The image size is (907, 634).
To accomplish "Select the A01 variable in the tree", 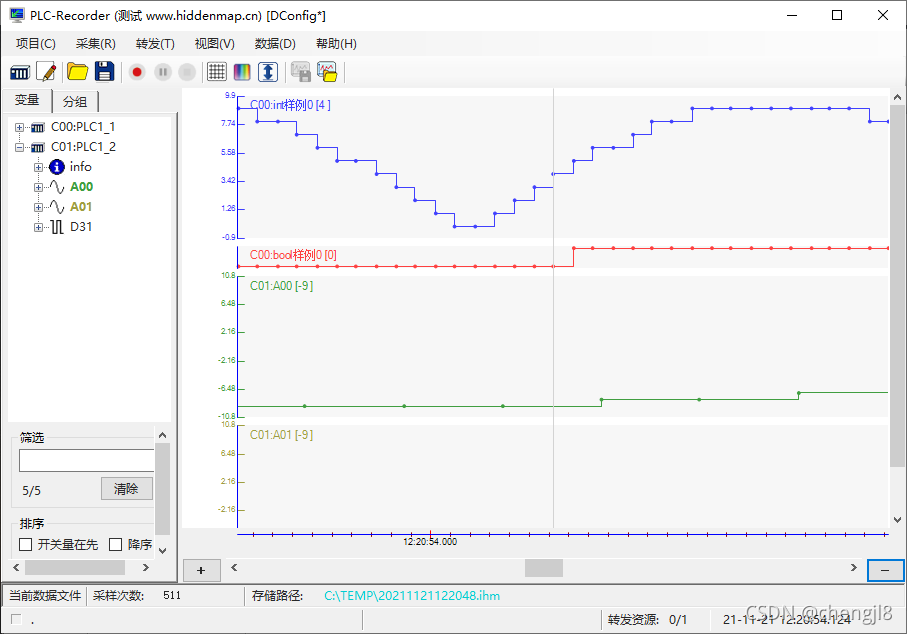I will coord(82,207).
